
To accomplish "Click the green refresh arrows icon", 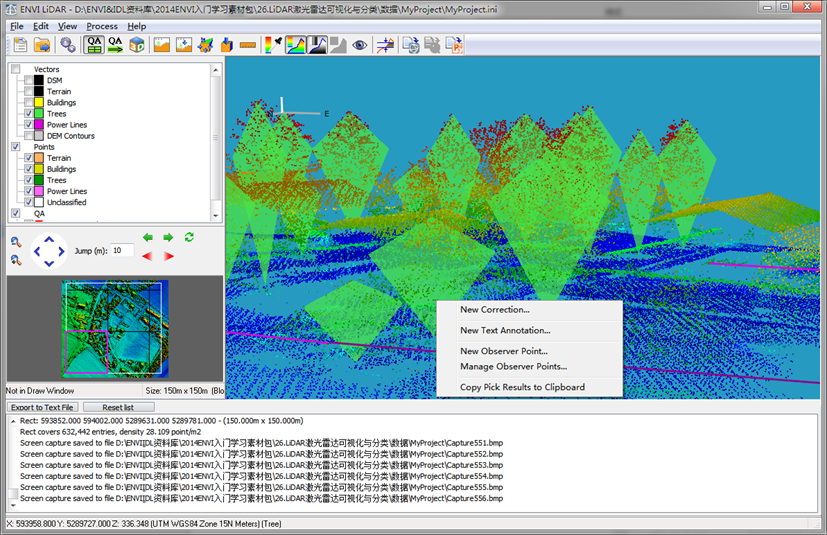I will pyautogui.click(x=189, y=237).
